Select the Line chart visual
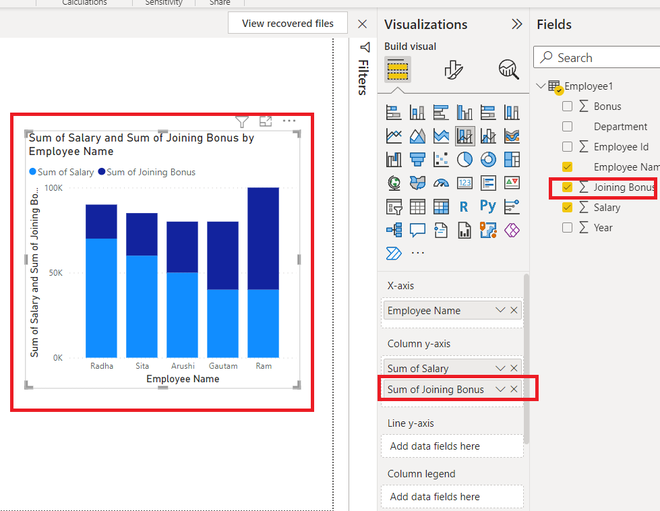This screenshot has width=660, height=511. coord(394,136)
